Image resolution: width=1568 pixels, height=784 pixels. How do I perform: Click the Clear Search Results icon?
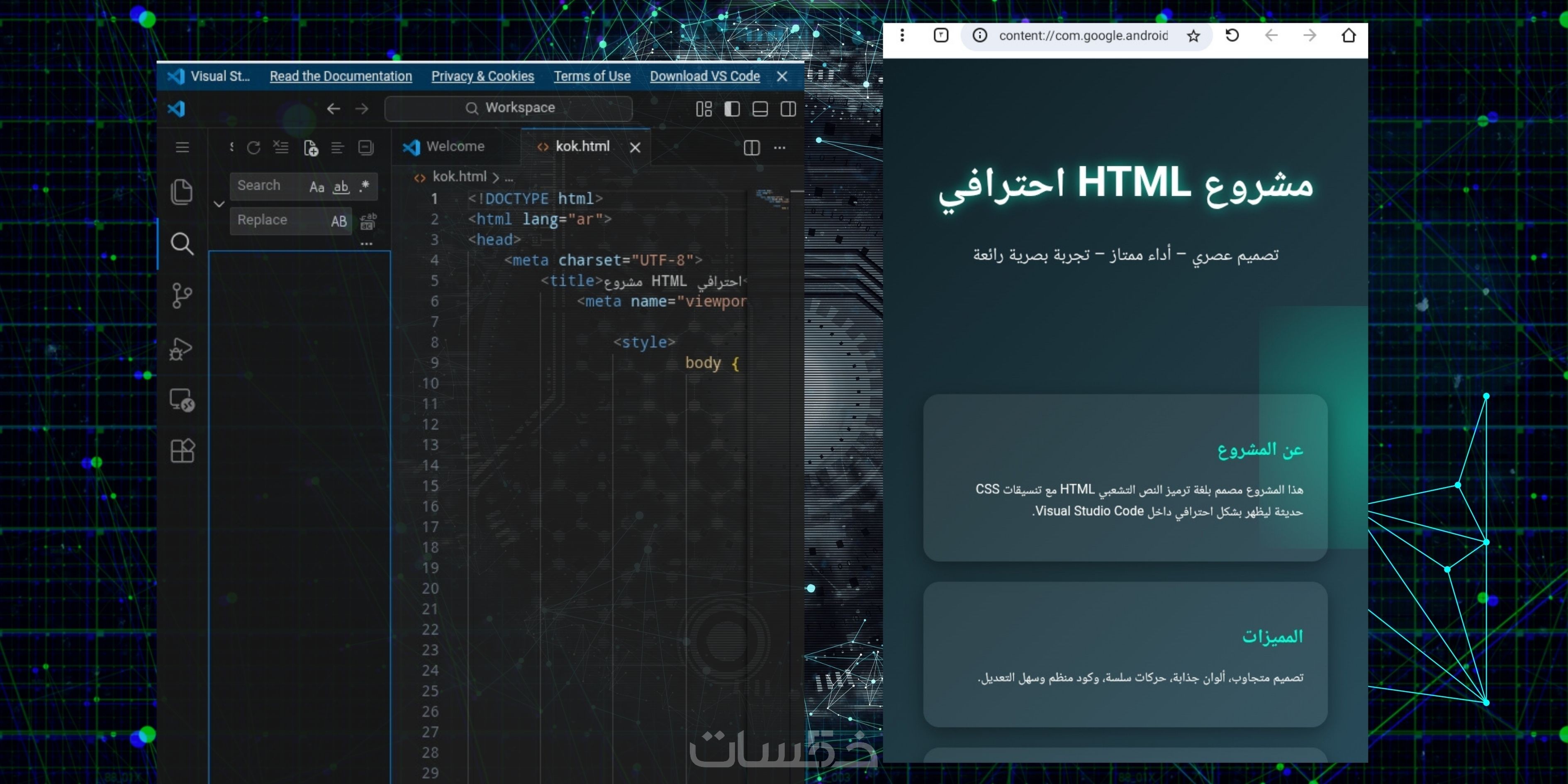point(280,147)
